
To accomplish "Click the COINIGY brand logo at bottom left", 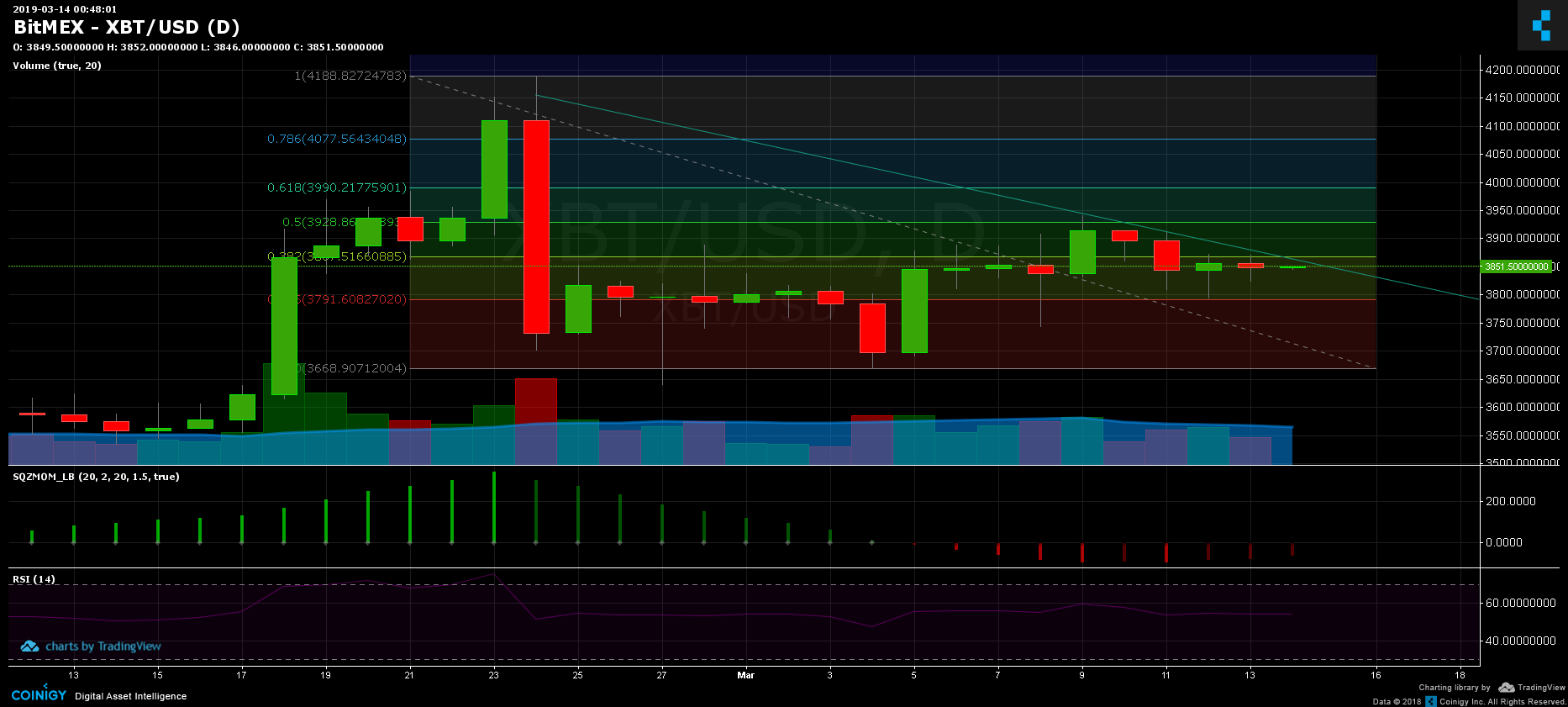I will click(39, 695).
